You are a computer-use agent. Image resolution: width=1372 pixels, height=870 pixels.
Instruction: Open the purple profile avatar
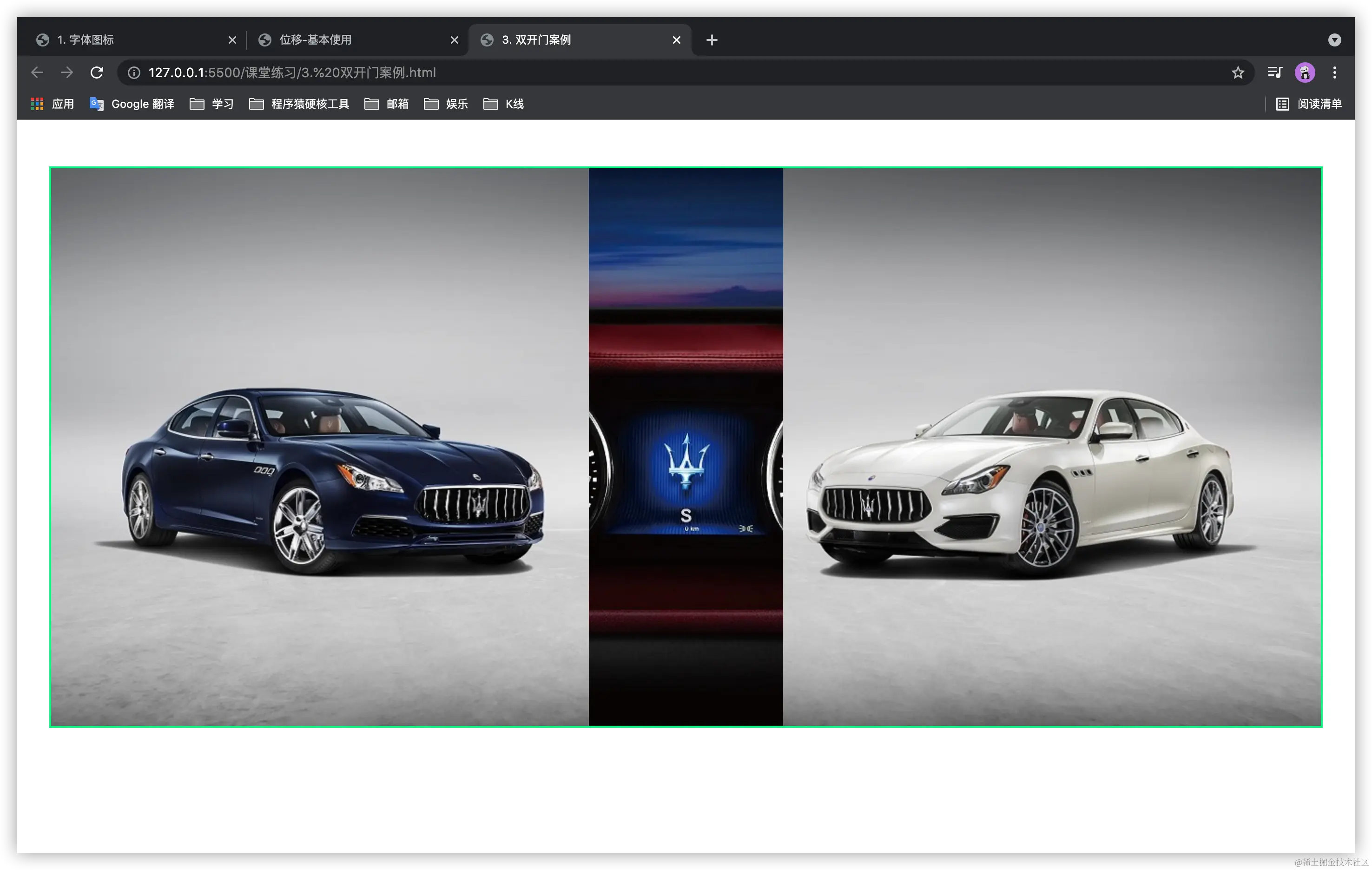1304,72
